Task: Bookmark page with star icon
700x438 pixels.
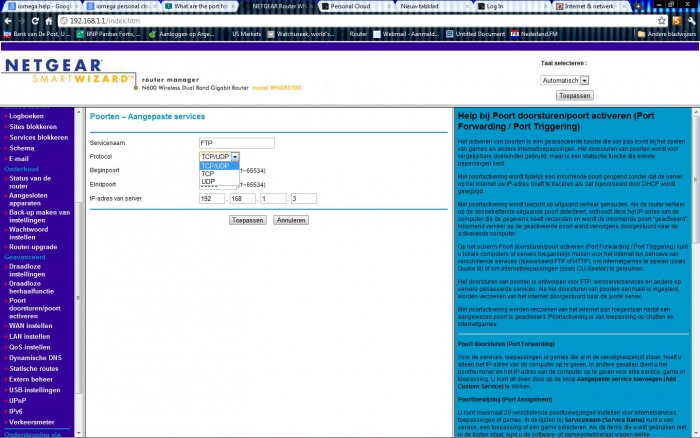Action: tap(662, 21)
